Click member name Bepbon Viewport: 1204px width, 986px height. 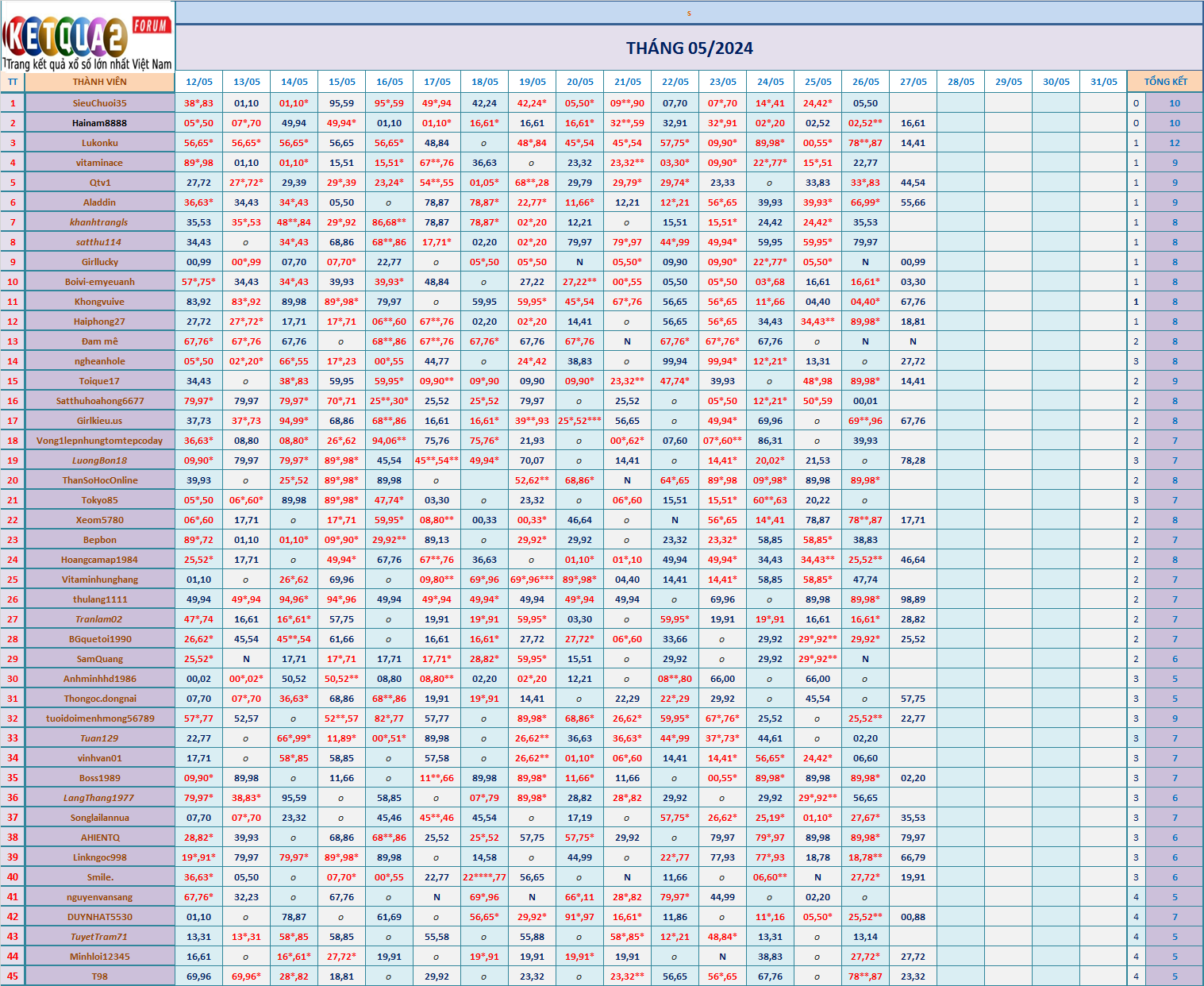[x=100, y=540]
